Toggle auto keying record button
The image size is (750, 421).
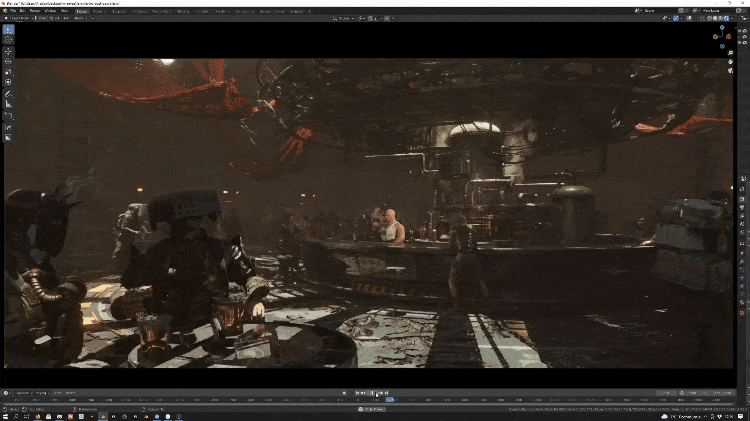pyautogui.click(x=344, y=393)
